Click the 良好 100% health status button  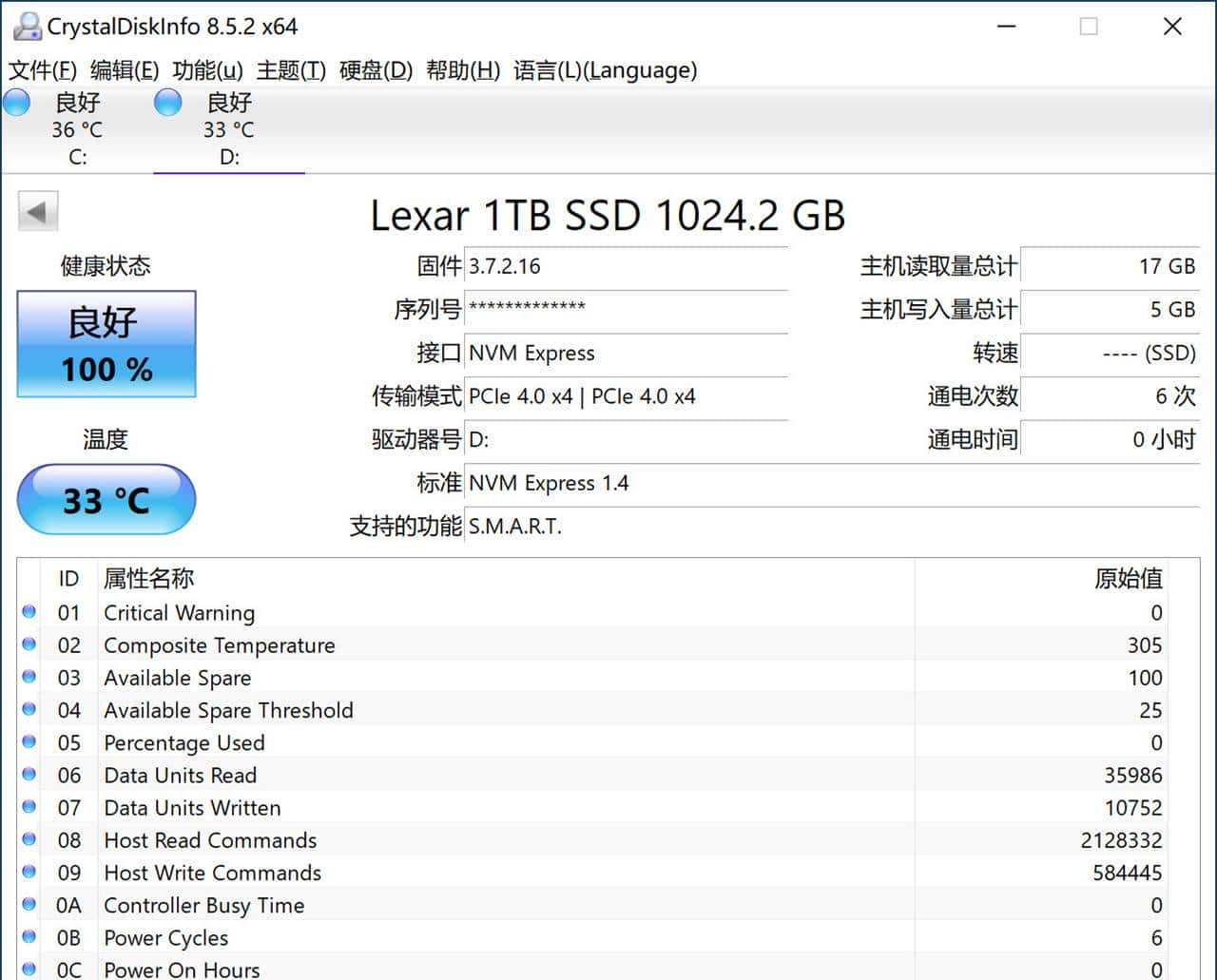coord(106,344)
